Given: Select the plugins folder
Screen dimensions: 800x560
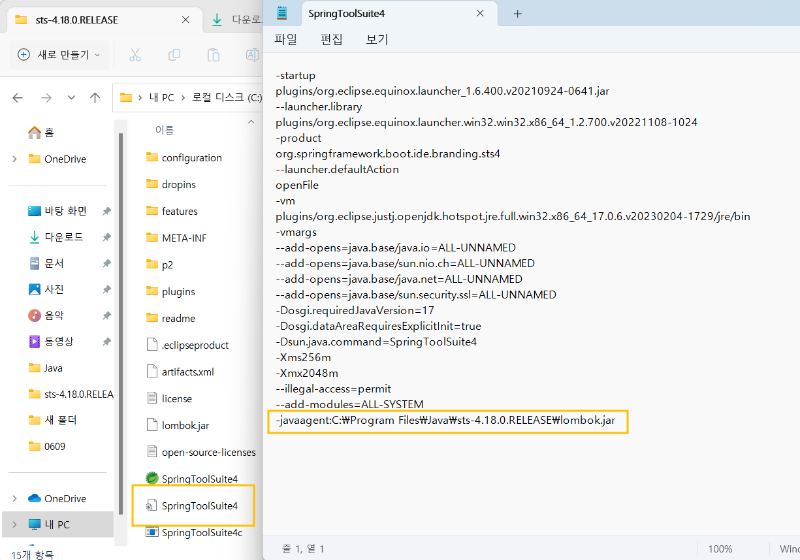Looking at the screenshot, I should [170, 291].
